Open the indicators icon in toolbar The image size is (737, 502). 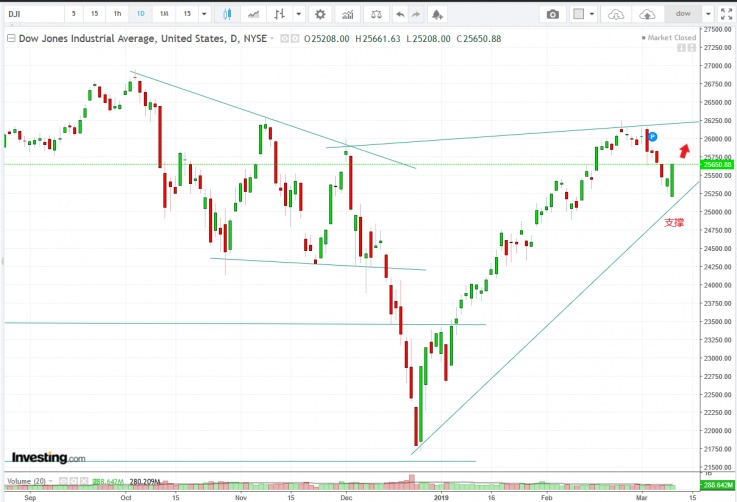pyautogui.click(x=349, y=14)
